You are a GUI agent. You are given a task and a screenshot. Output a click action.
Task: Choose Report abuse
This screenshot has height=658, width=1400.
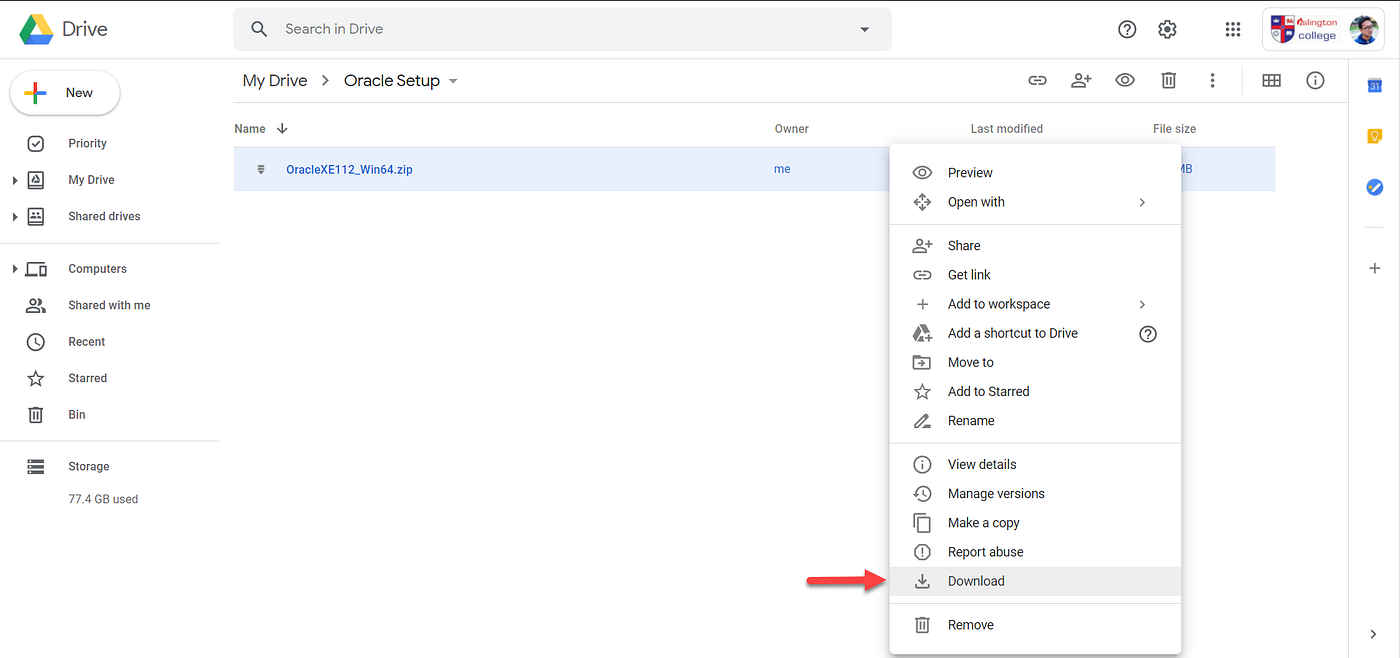pos(1035,552)
